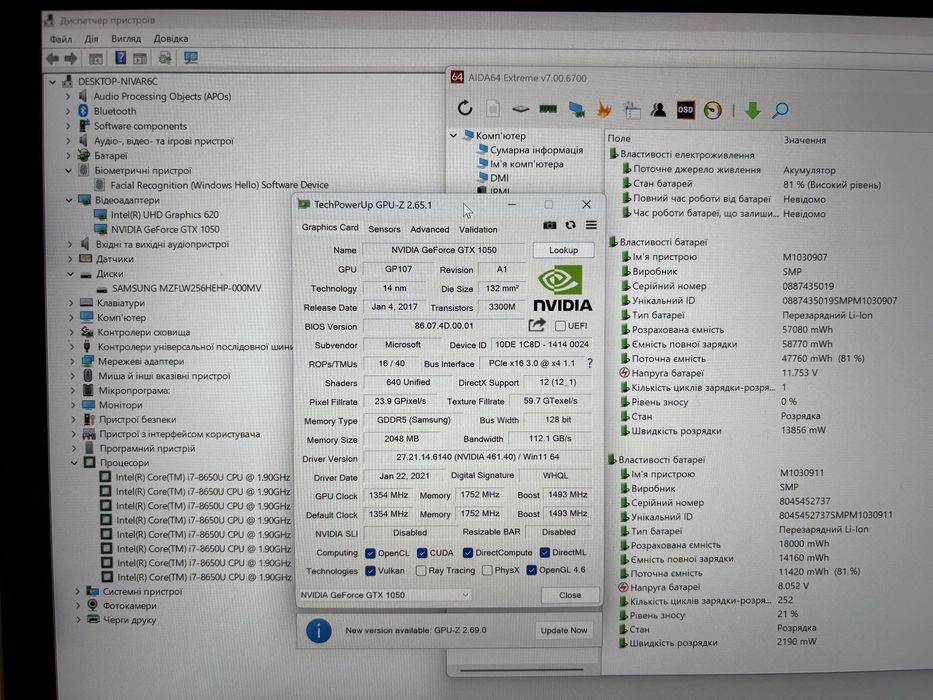
Task: Select Intel(R) UHD Graphics 620 device
Action: tap(164, 214)
